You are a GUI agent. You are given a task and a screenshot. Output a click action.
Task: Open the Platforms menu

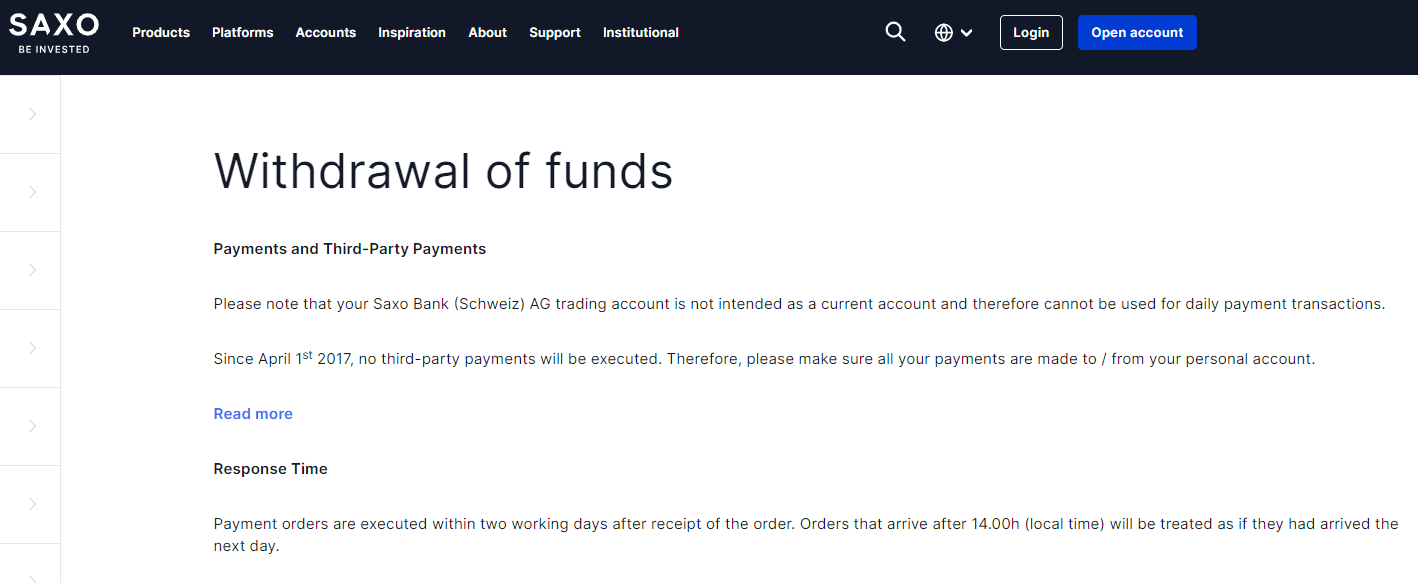242,32
